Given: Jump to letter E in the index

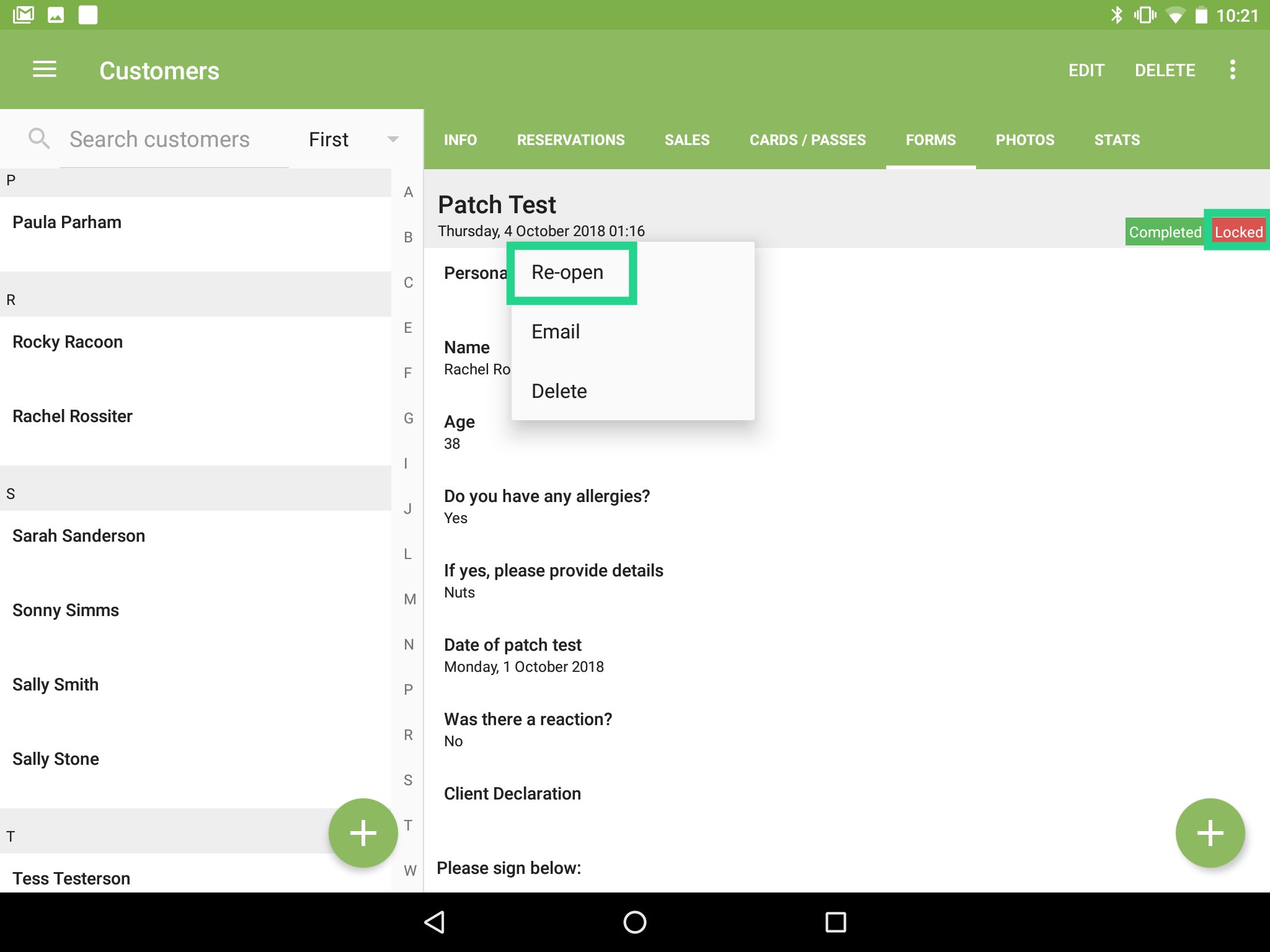Looking at the screenshot, I should click(408, 328).
